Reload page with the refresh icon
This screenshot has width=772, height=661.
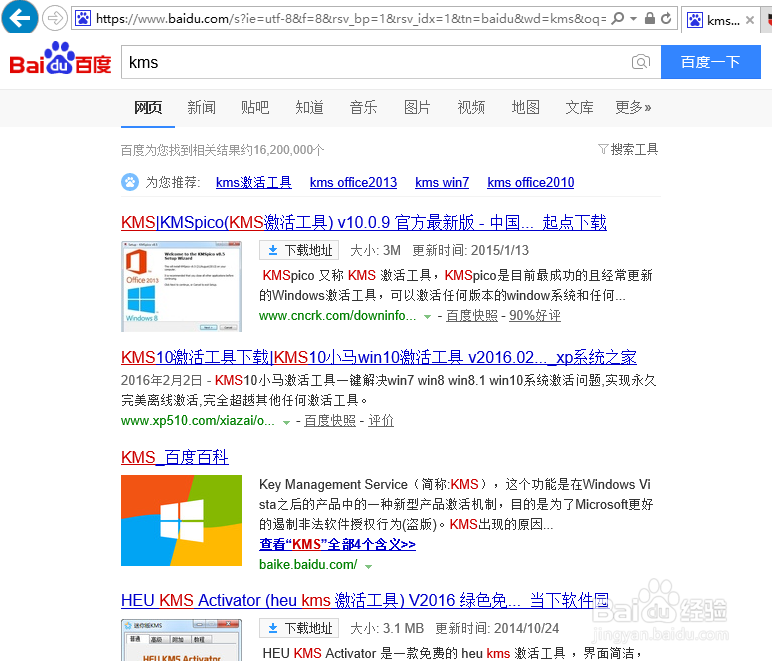click(666, 19)
